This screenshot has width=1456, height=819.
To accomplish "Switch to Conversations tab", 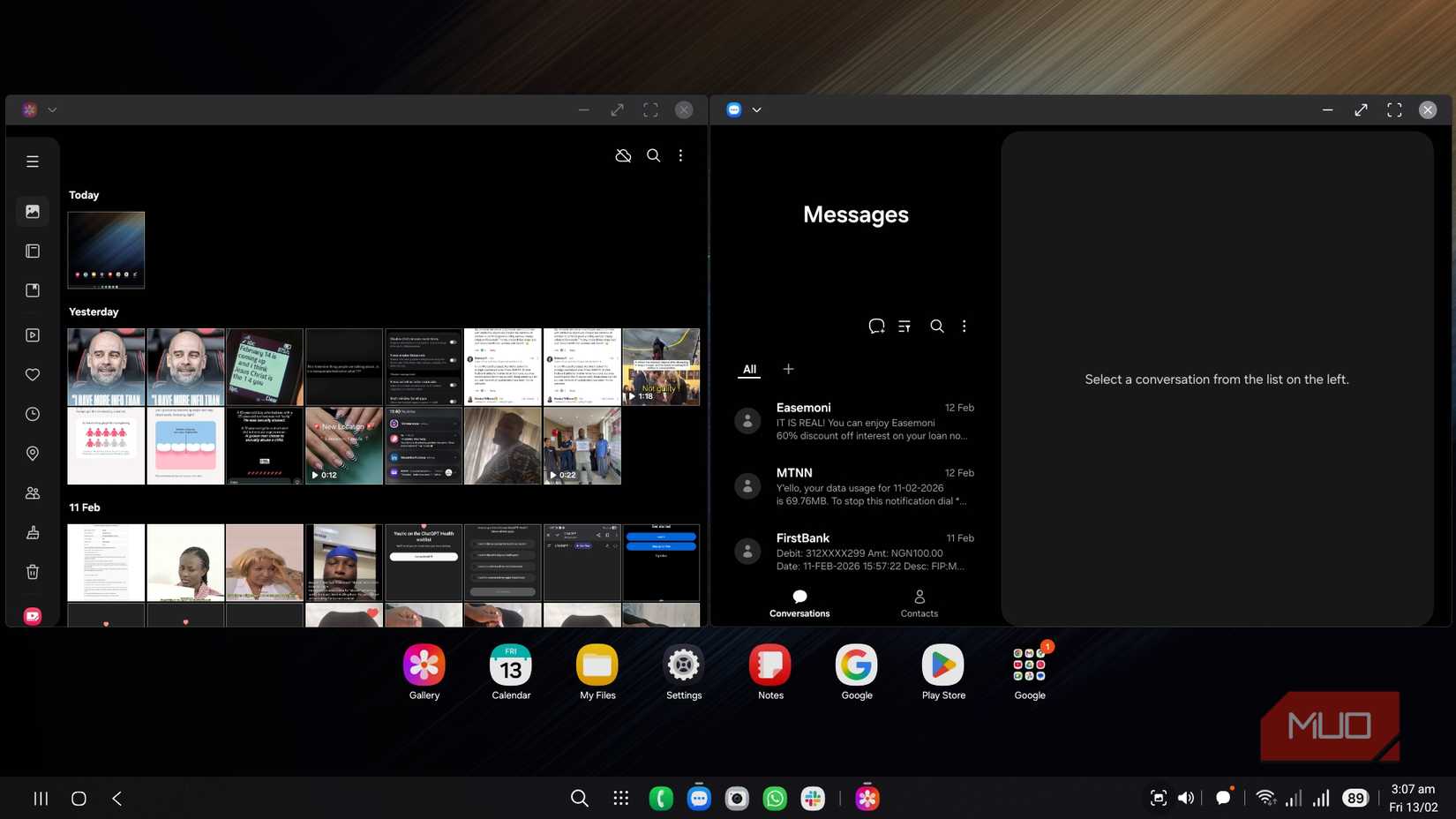I will [799, 604].
